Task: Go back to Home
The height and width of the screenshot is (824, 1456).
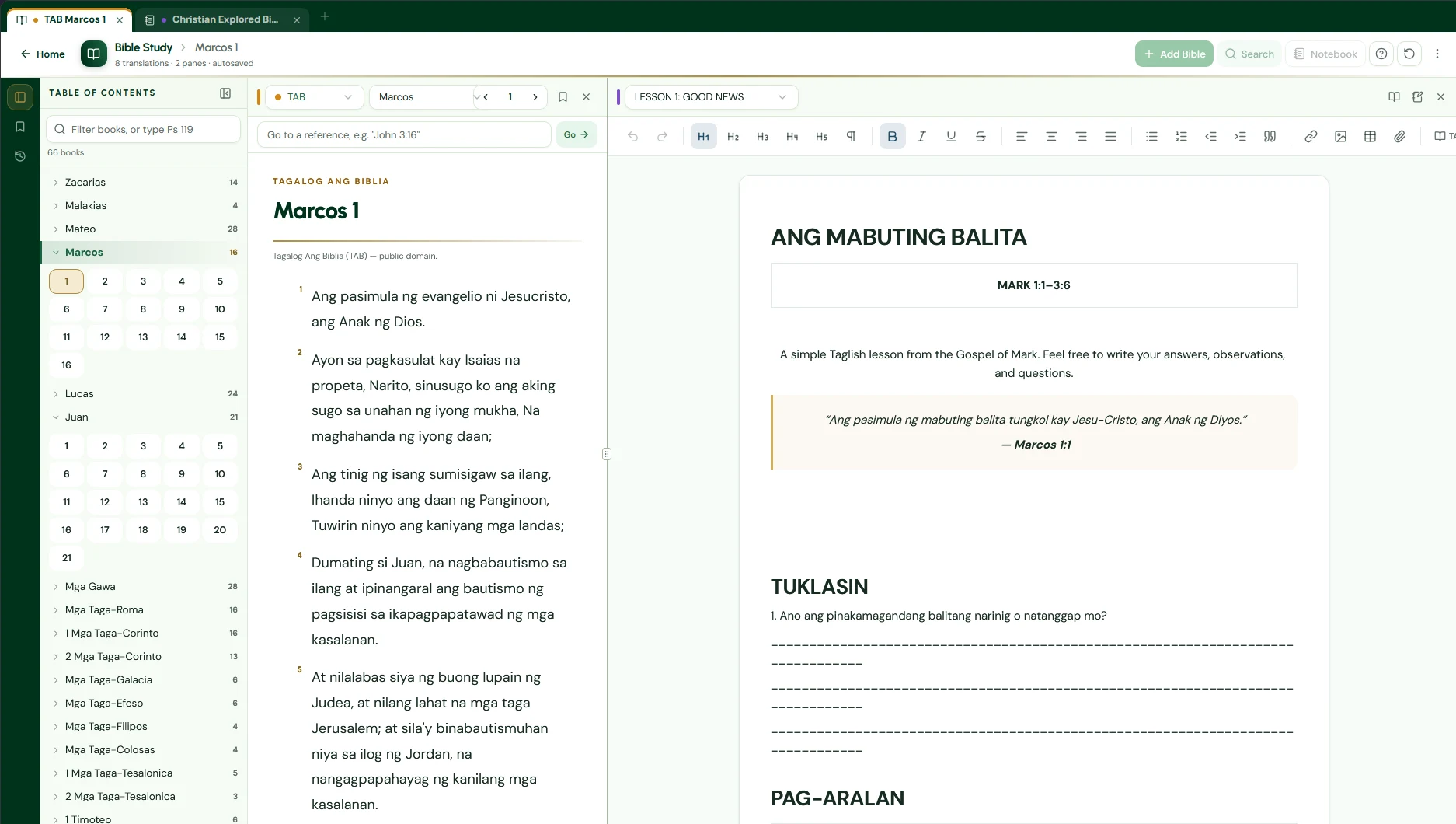Action: [43, 54]
